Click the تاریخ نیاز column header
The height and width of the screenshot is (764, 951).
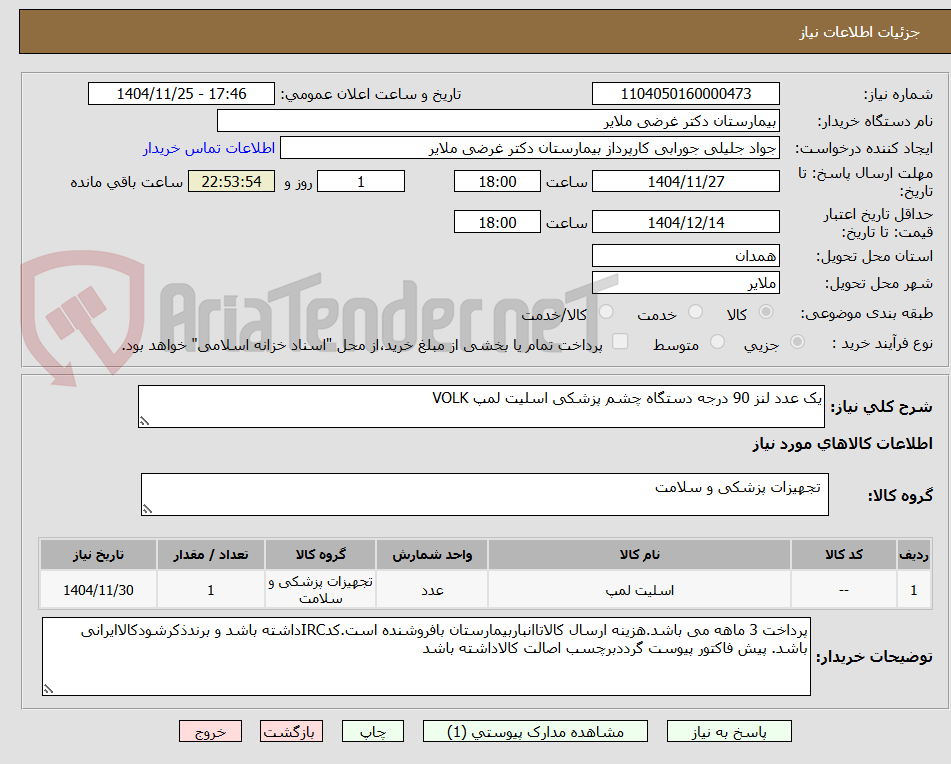[98, 554]
